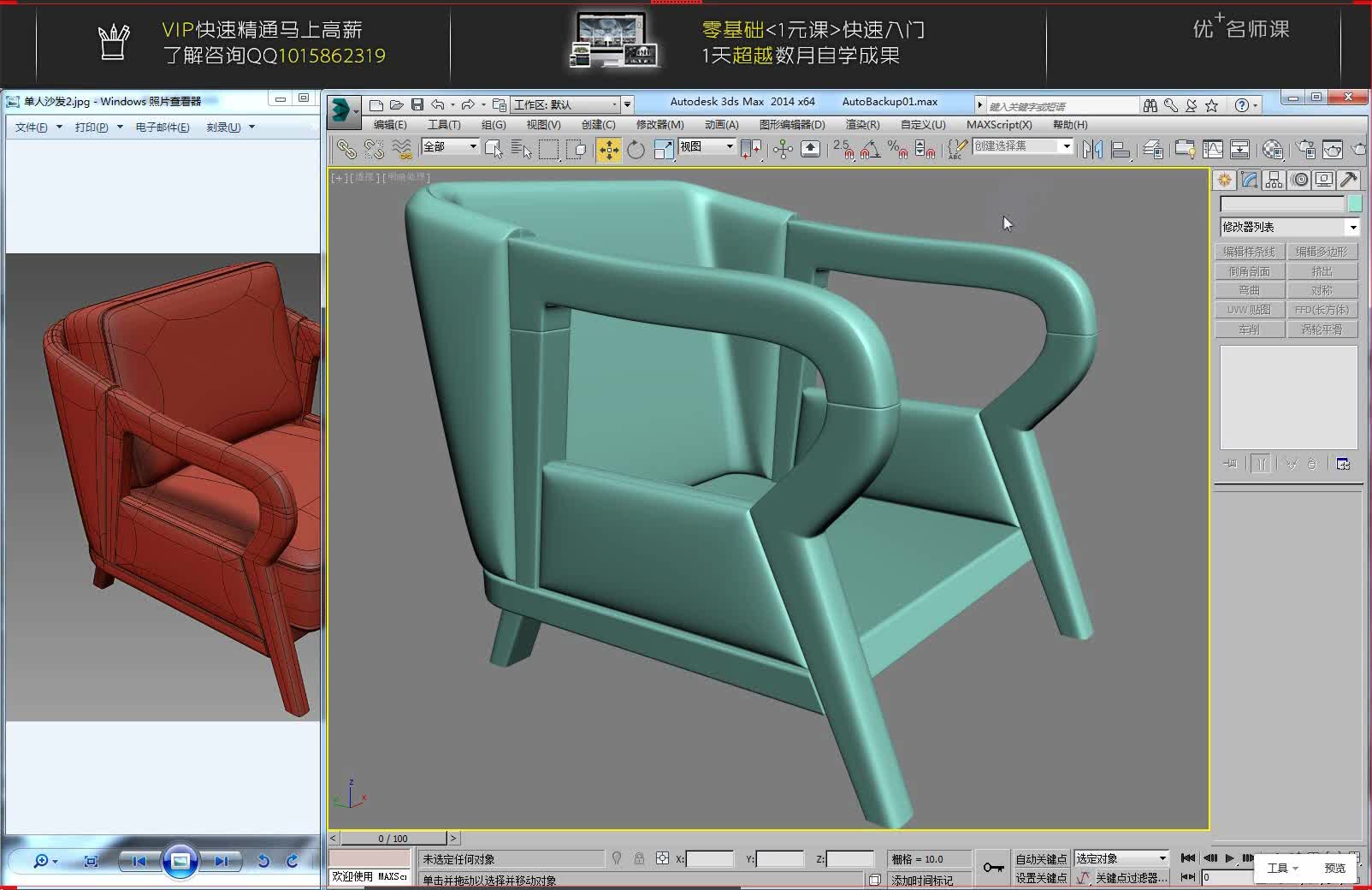
Task: Switch to the Hierarchy command panel
Action: [x=1274, y=179]
